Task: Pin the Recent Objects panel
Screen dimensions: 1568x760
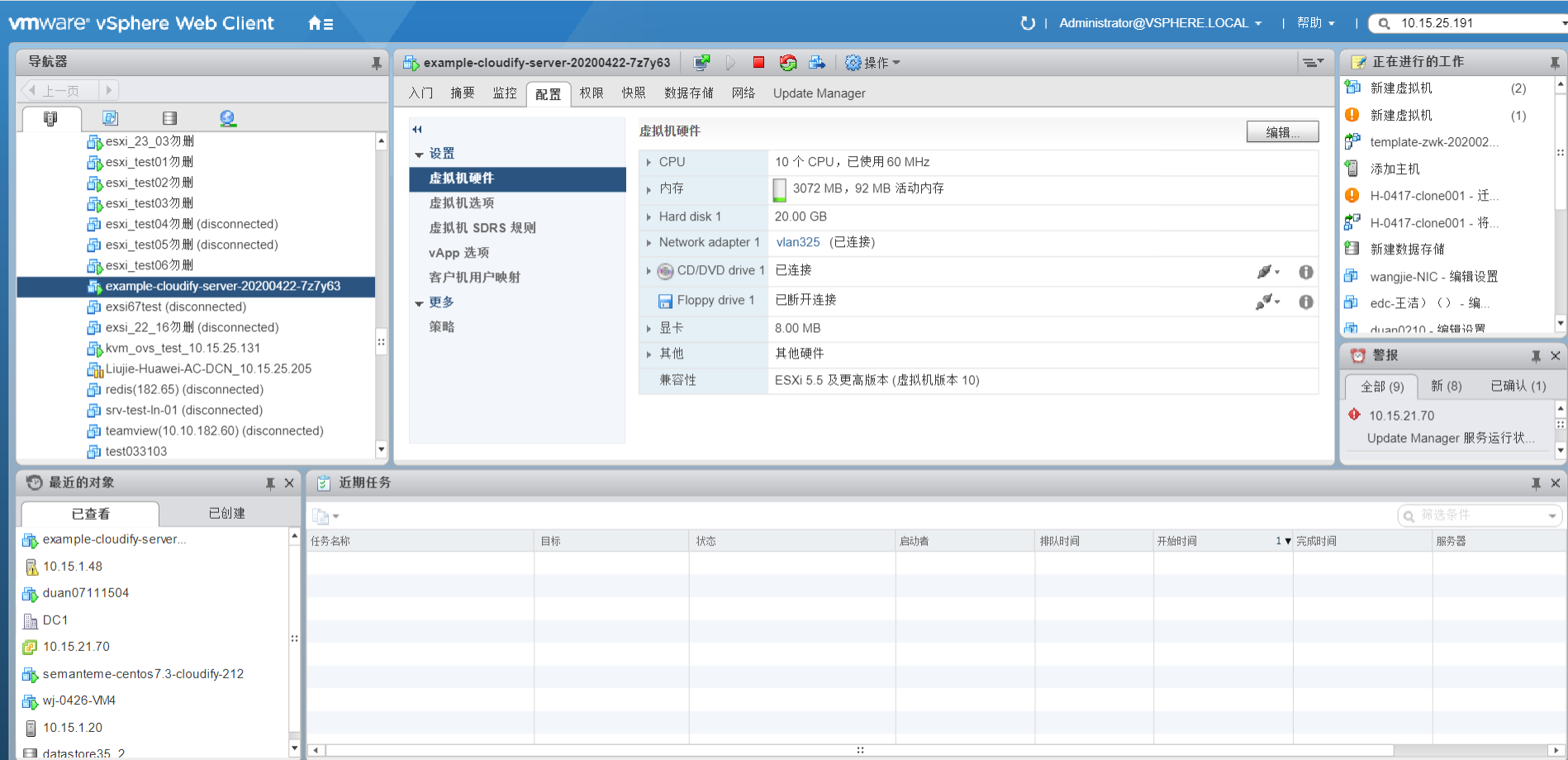Action: click(x=270, y=483)
